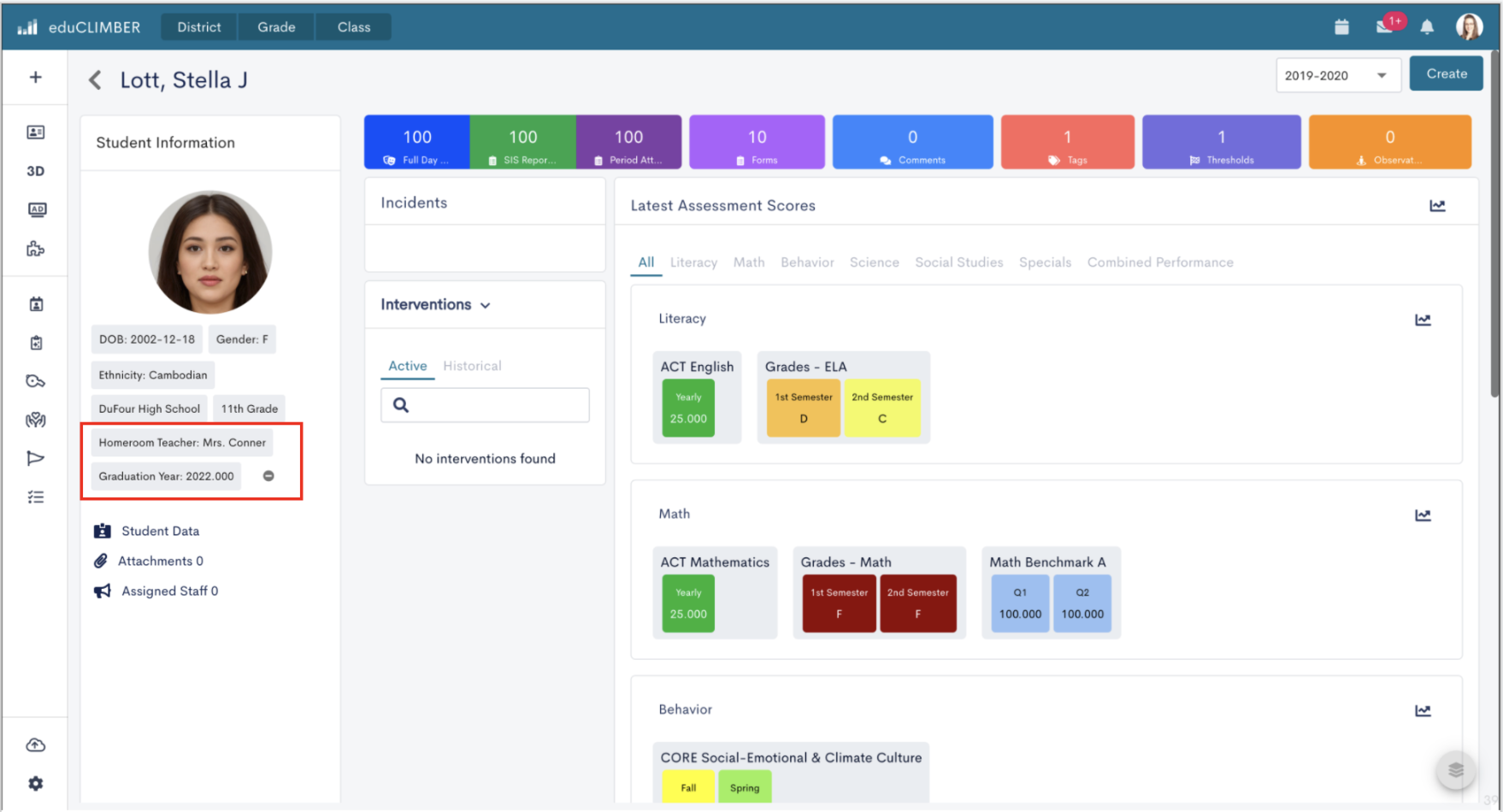This screenshot has width=1503, height=812.
Task: Open the checklist sidebar icon
Action: 35,497
